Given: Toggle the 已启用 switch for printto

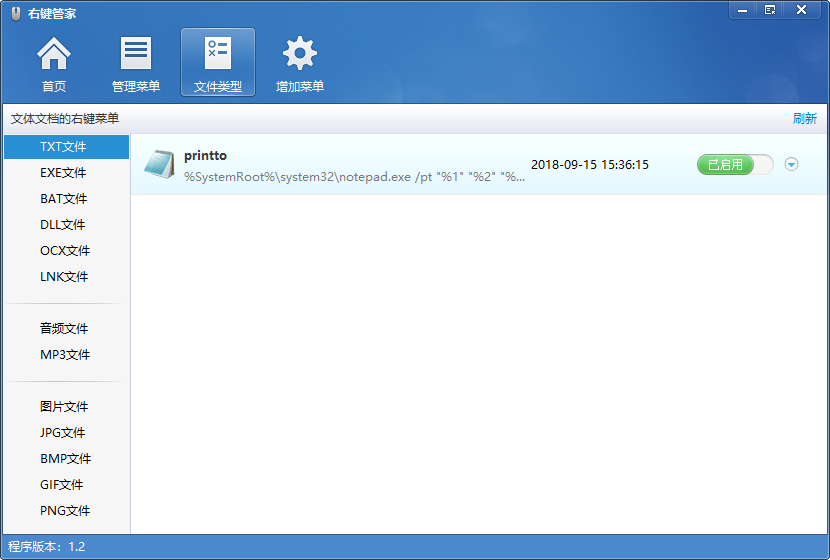Looking at the screenshot, I should (x=735, y=165).
